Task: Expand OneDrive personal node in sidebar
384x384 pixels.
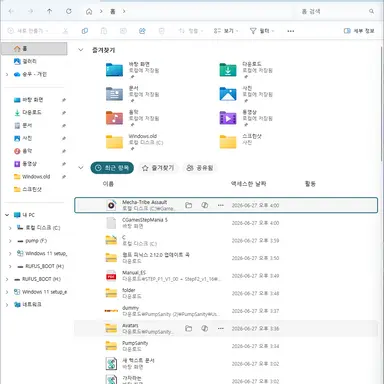Action: [7, 74]
